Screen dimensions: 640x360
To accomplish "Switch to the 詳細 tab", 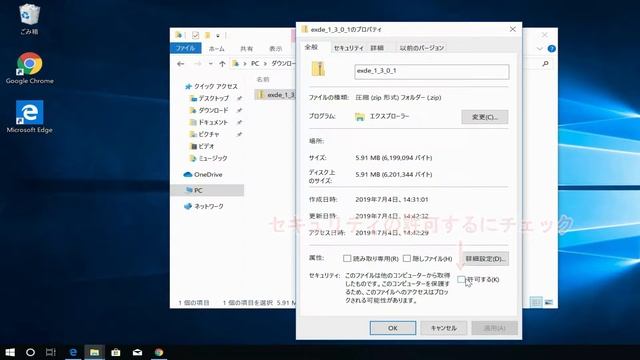I will (x=377, y=48).
